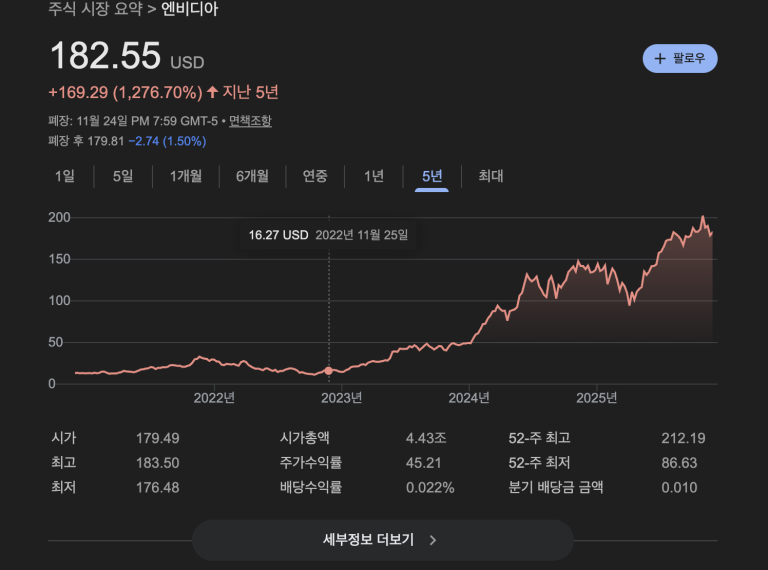Click the plus icon in 팔로우 button
Image resolution: width=768 pixels, height=570 pixels.
tap(660, 59)
